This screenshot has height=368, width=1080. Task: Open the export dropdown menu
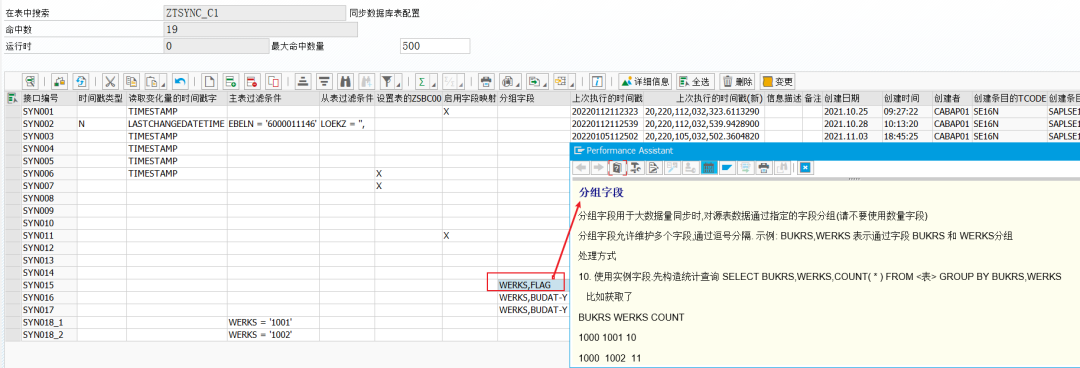pyautogui.click(x=545, y=85)
